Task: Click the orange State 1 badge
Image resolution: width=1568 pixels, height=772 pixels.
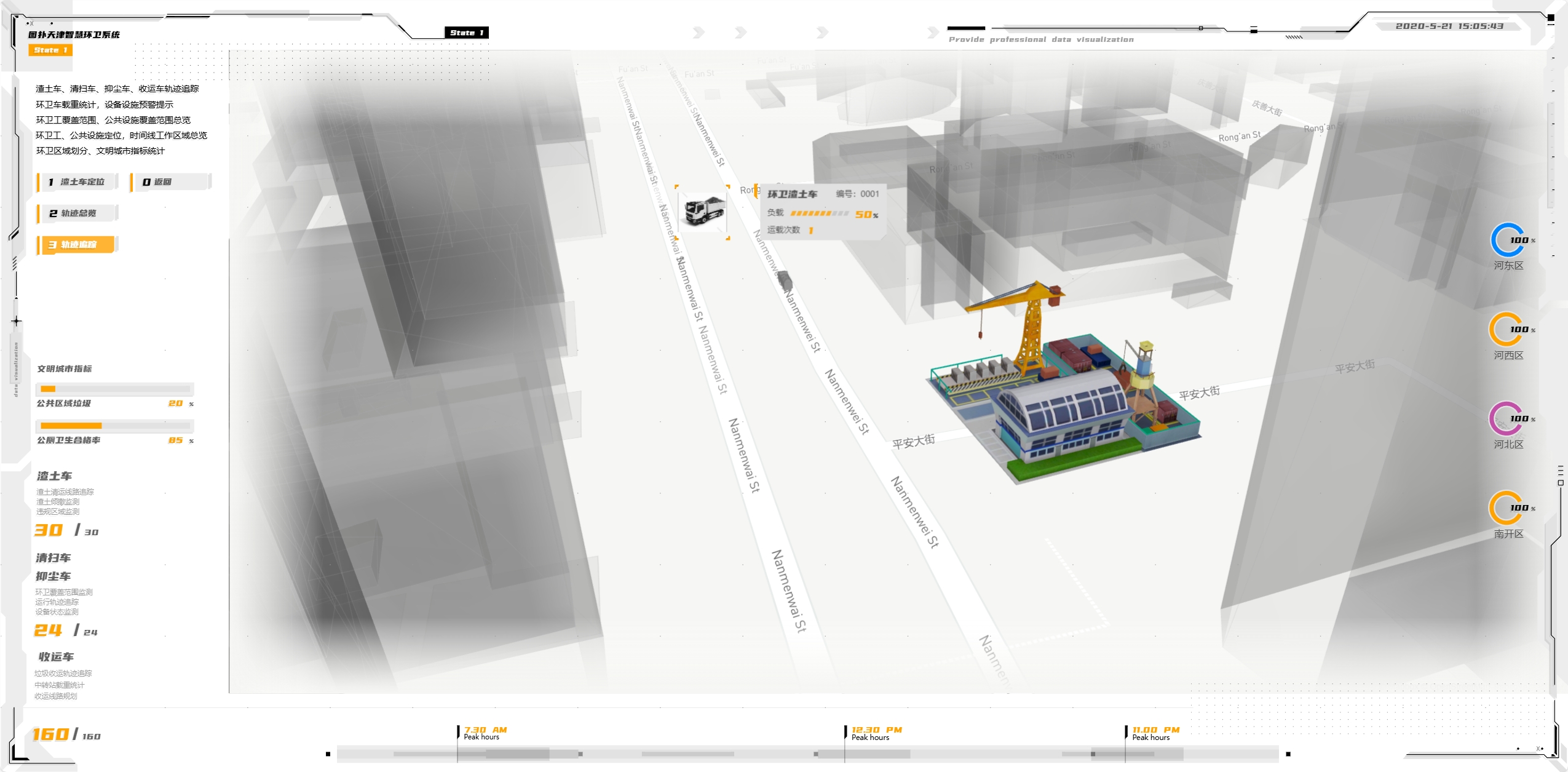Action: click(x=50, y=50)
